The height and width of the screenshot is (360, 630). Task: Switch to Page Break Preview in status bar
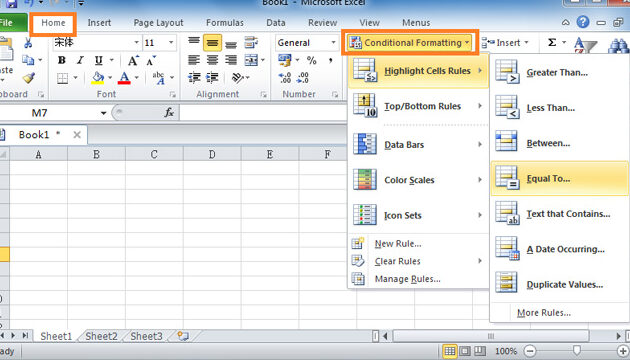pyautogui.click(x=480, y=351)
